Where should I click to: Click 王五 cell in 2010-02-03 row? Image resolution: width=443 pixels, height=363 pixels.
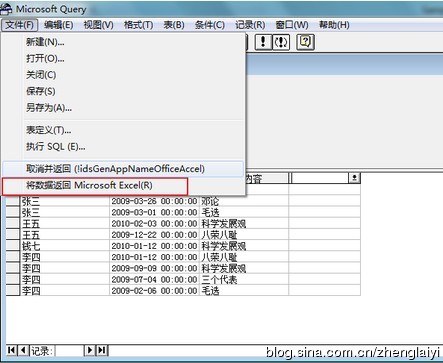point(65,223)
